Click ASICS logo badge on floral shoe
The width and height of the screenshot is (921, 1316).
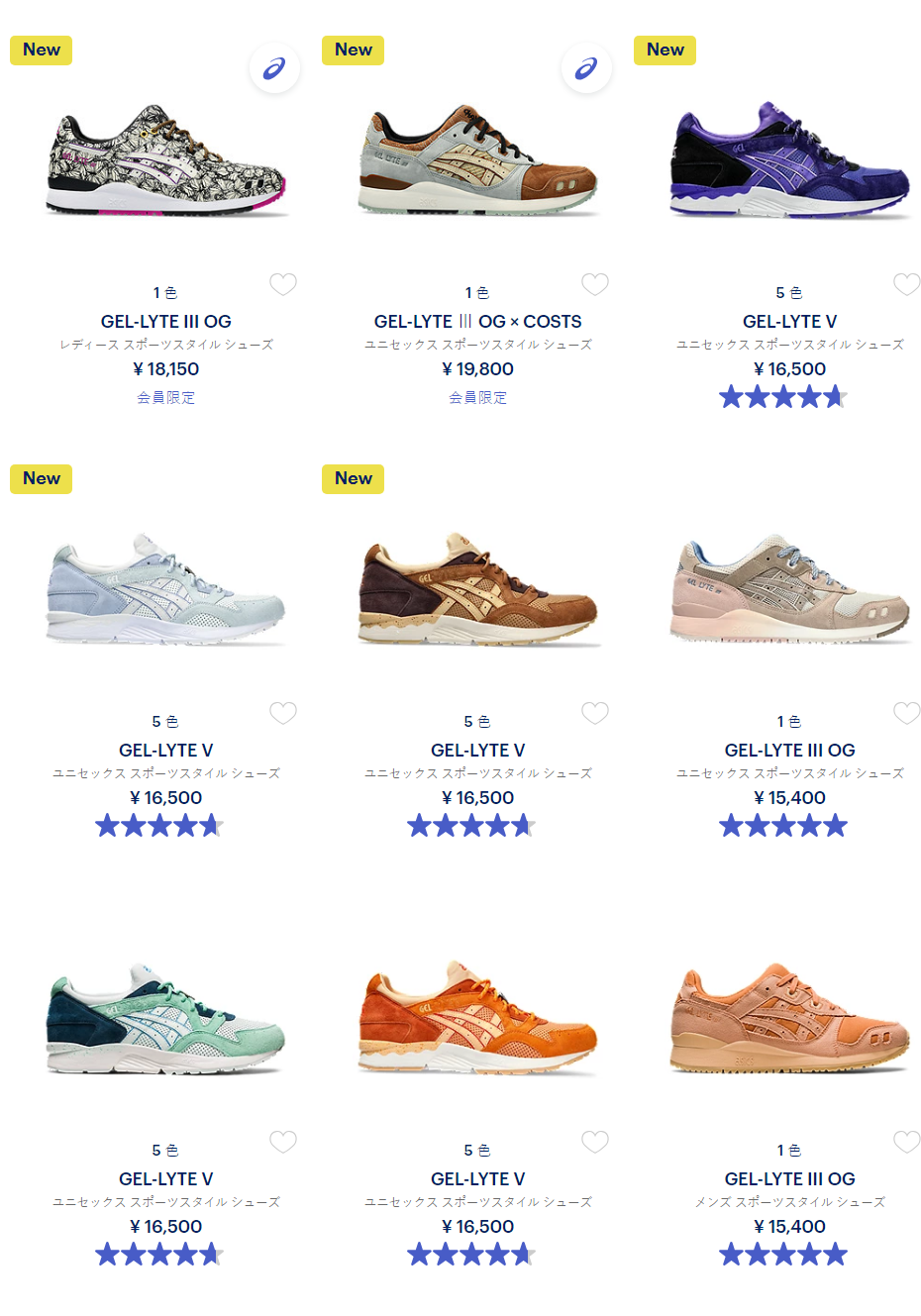pyautogui.click(x=274, y=68)
